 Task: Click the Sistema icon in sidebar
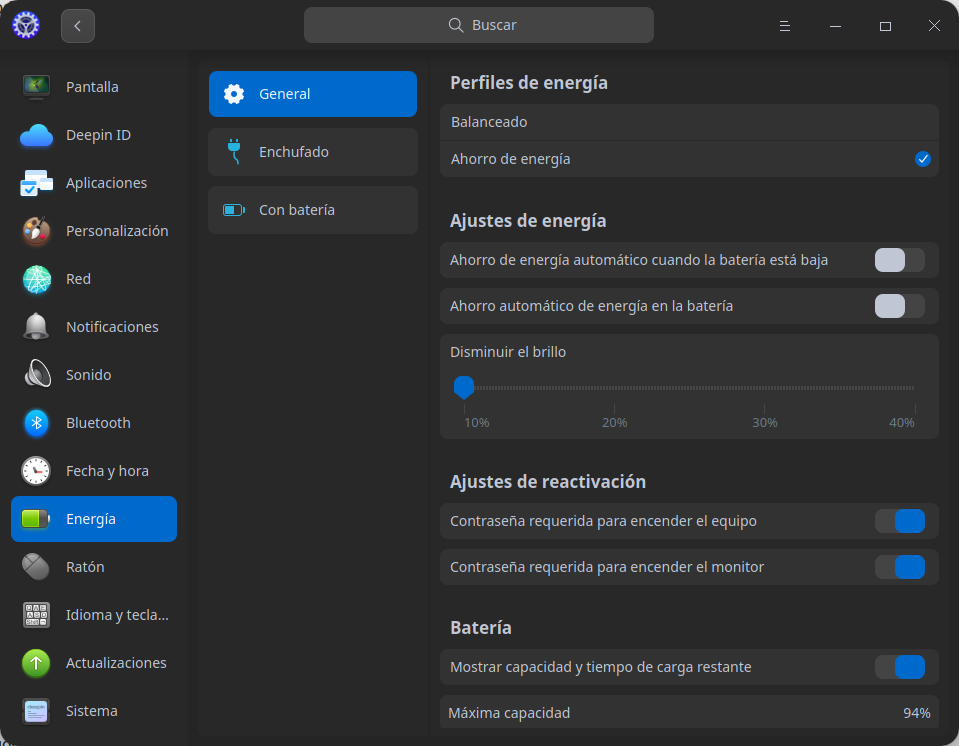tap(36, 711)
